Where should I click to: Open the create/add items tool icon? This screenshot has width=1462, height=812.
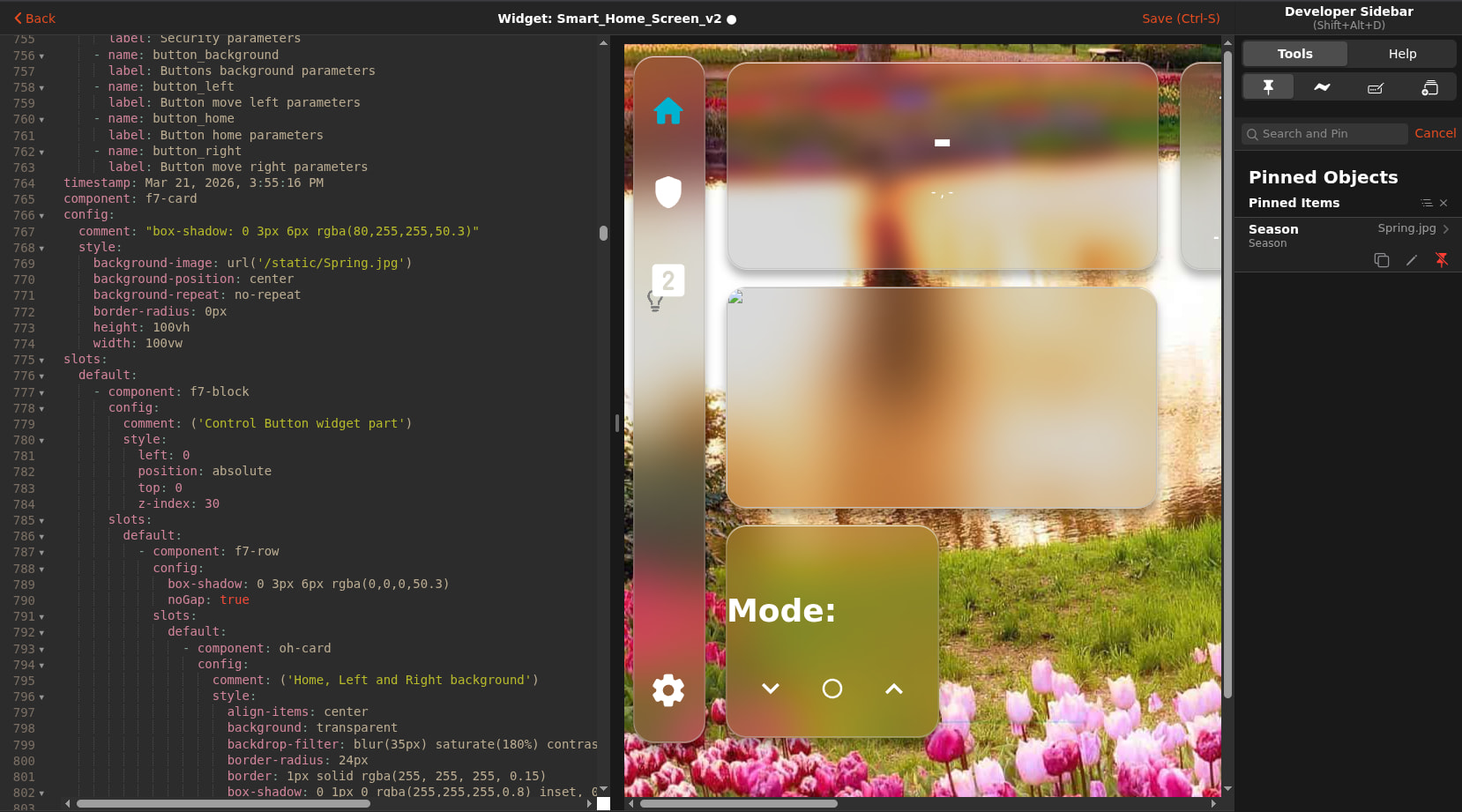coord(1428,87)
